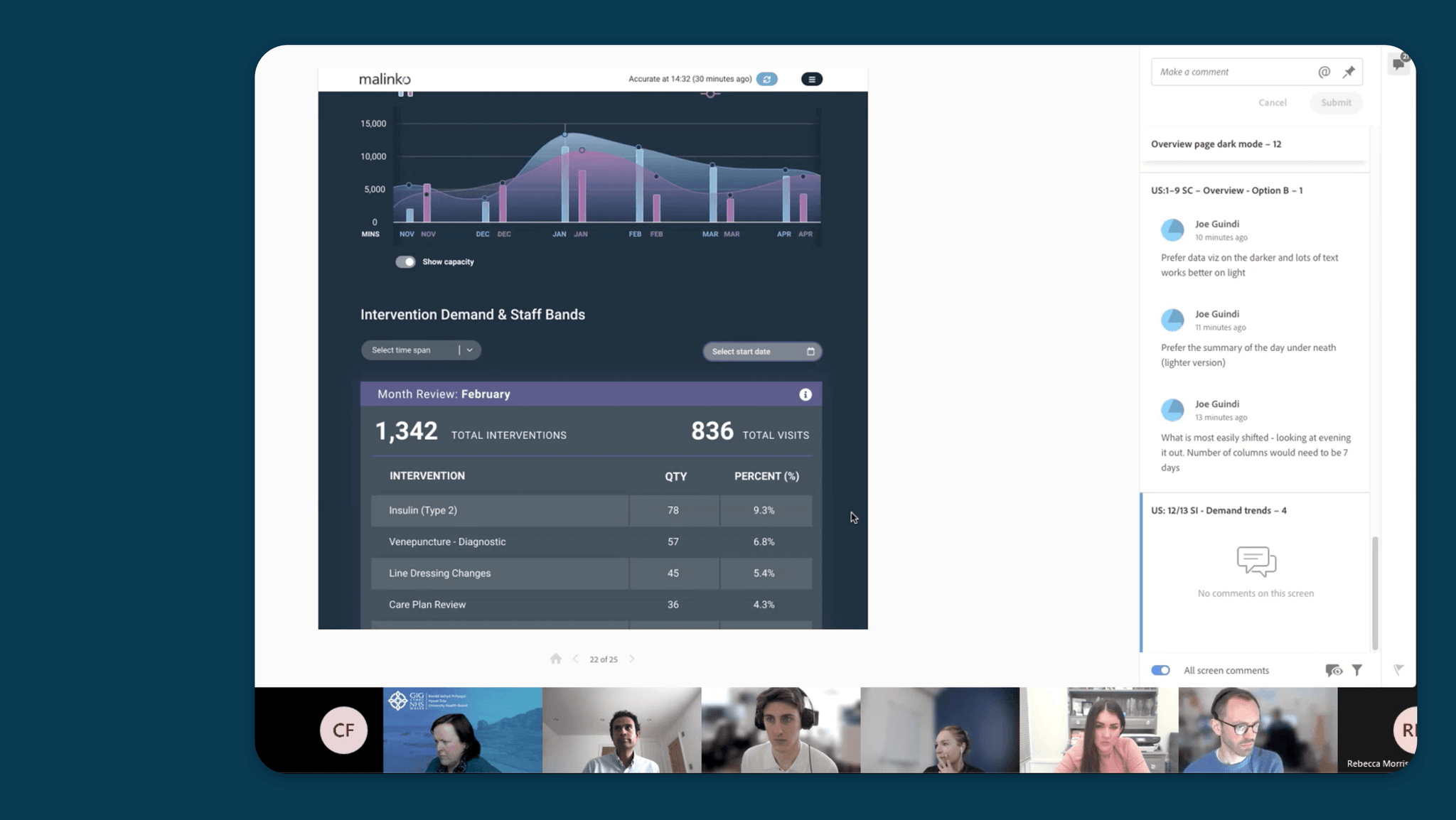This screenshot has width=1456, height=820.
Task: Click the PERCENT (%) column header
Action: (x=766, y=476)
